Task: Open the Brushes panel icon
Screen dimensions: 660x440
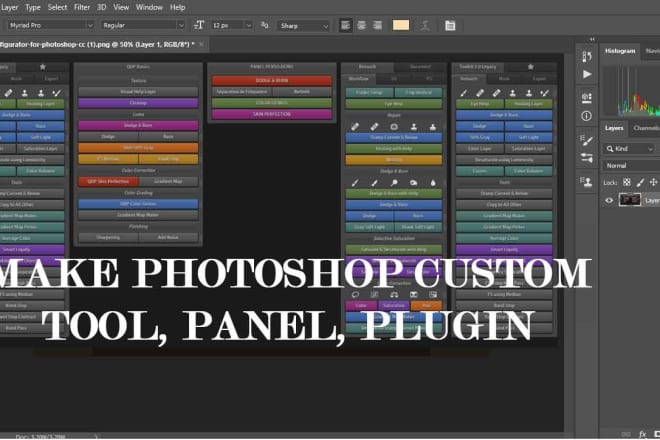Action: coord(586,158)
